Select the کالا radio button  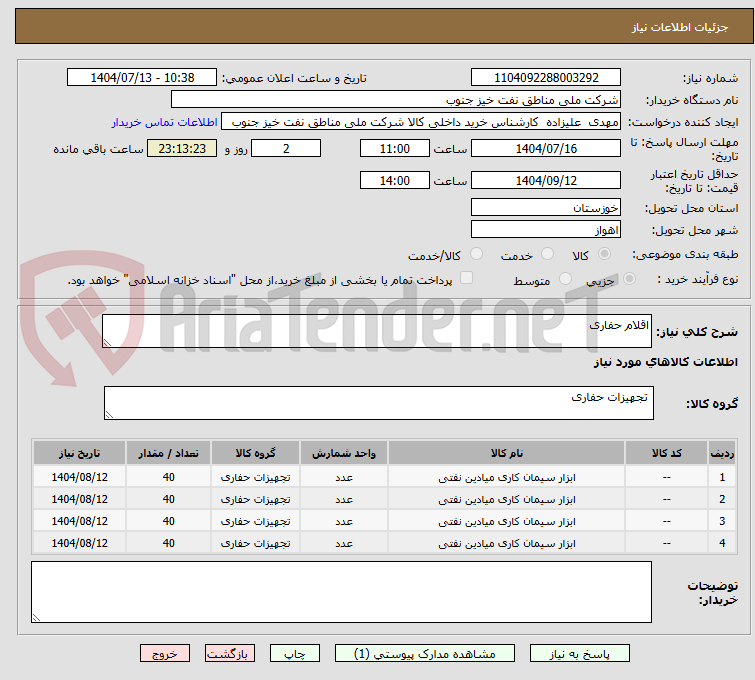point(604,254)
